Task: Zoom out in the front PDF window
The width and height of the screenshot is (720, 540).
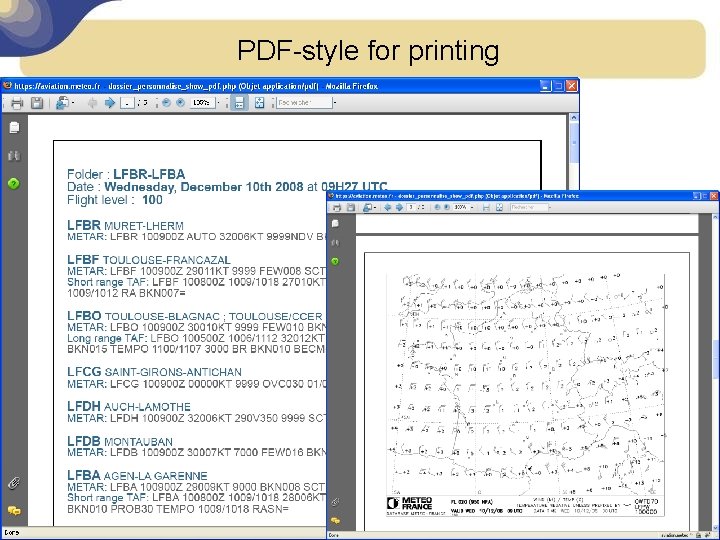Action: click(x=437, y=208)
